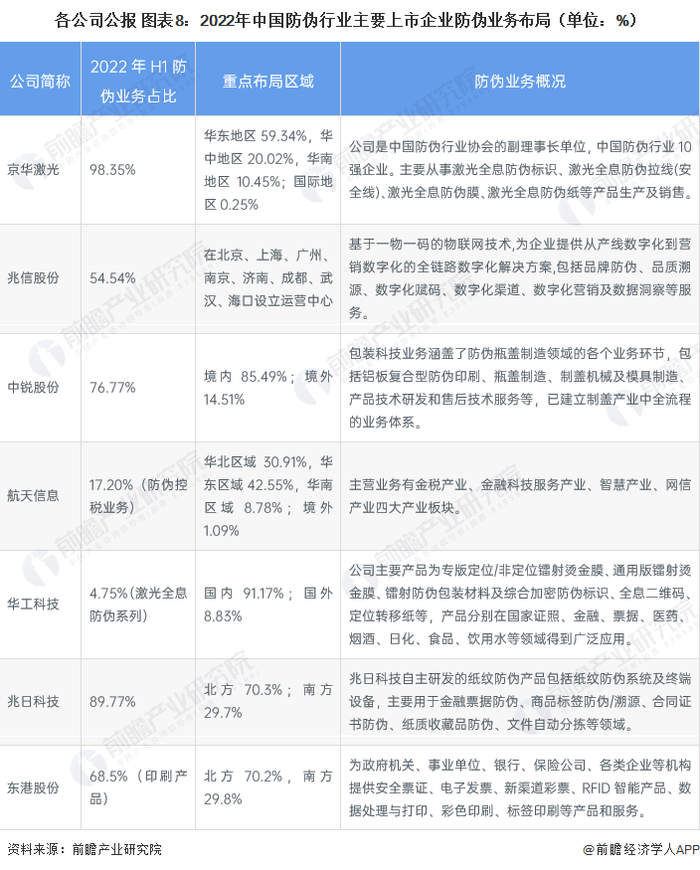Select the 国内 91.17% region cell
The height and width of the screenshot is (870, 700).
[268, 604]
